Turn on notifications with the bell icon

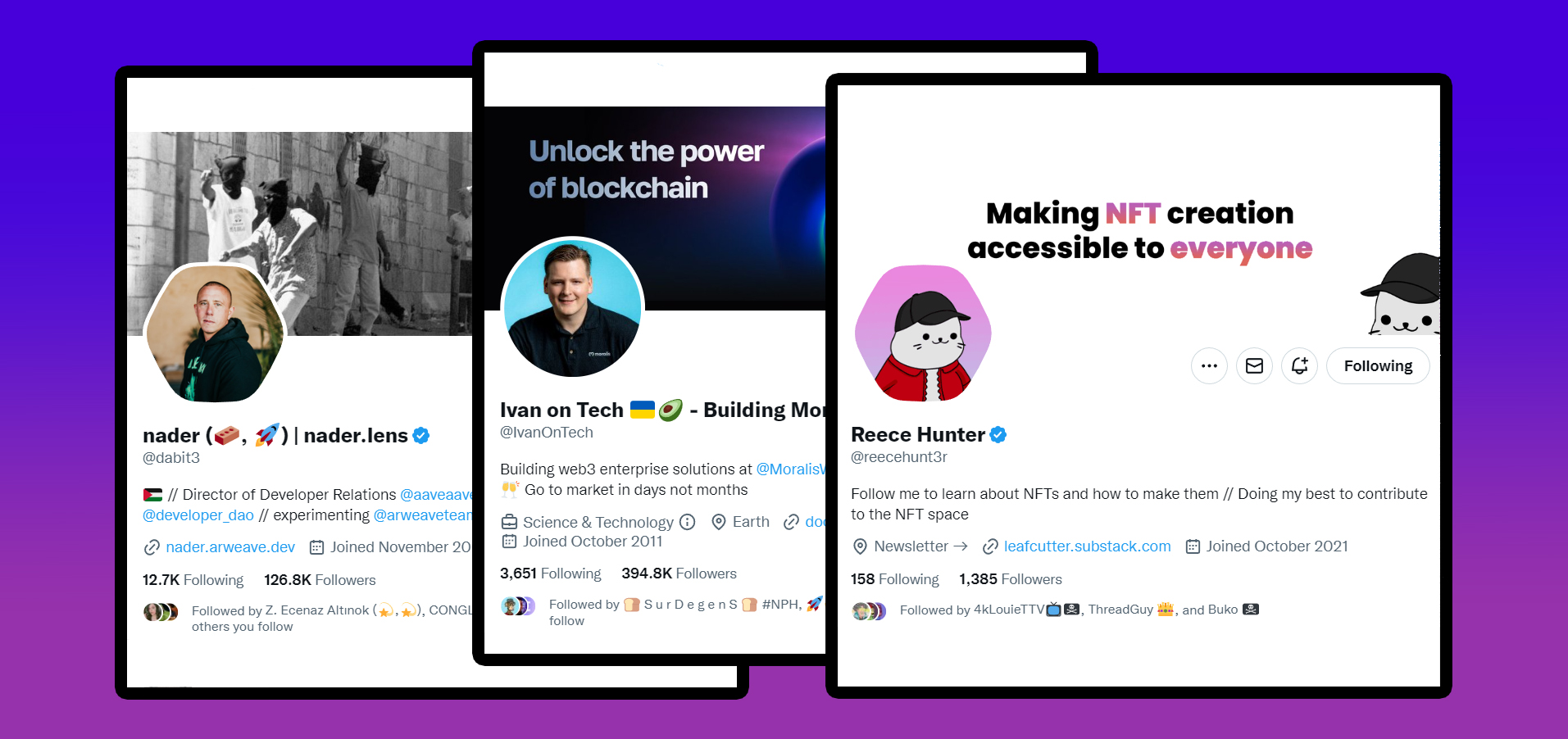(x=1299, y=365)
